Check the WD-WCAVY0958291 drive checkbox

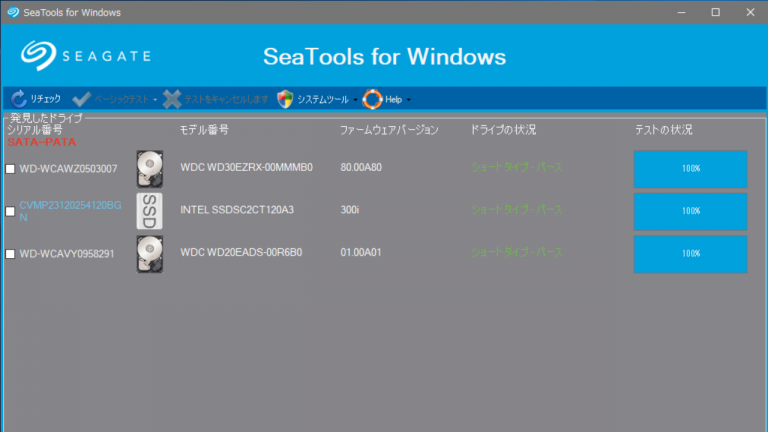10,254
